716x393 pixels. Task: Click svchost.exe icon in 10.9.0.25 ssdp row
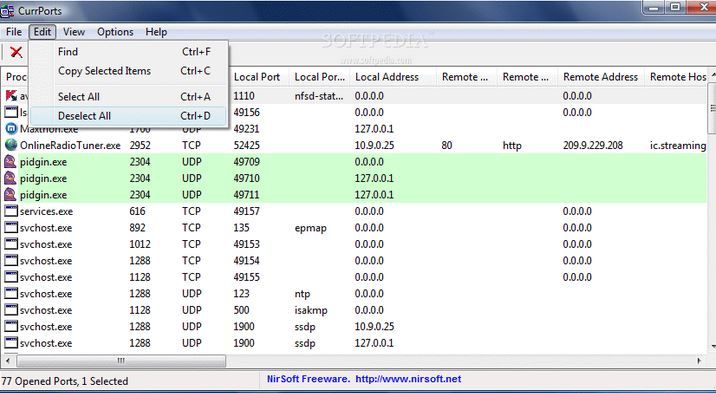click(x=11, y=326)
